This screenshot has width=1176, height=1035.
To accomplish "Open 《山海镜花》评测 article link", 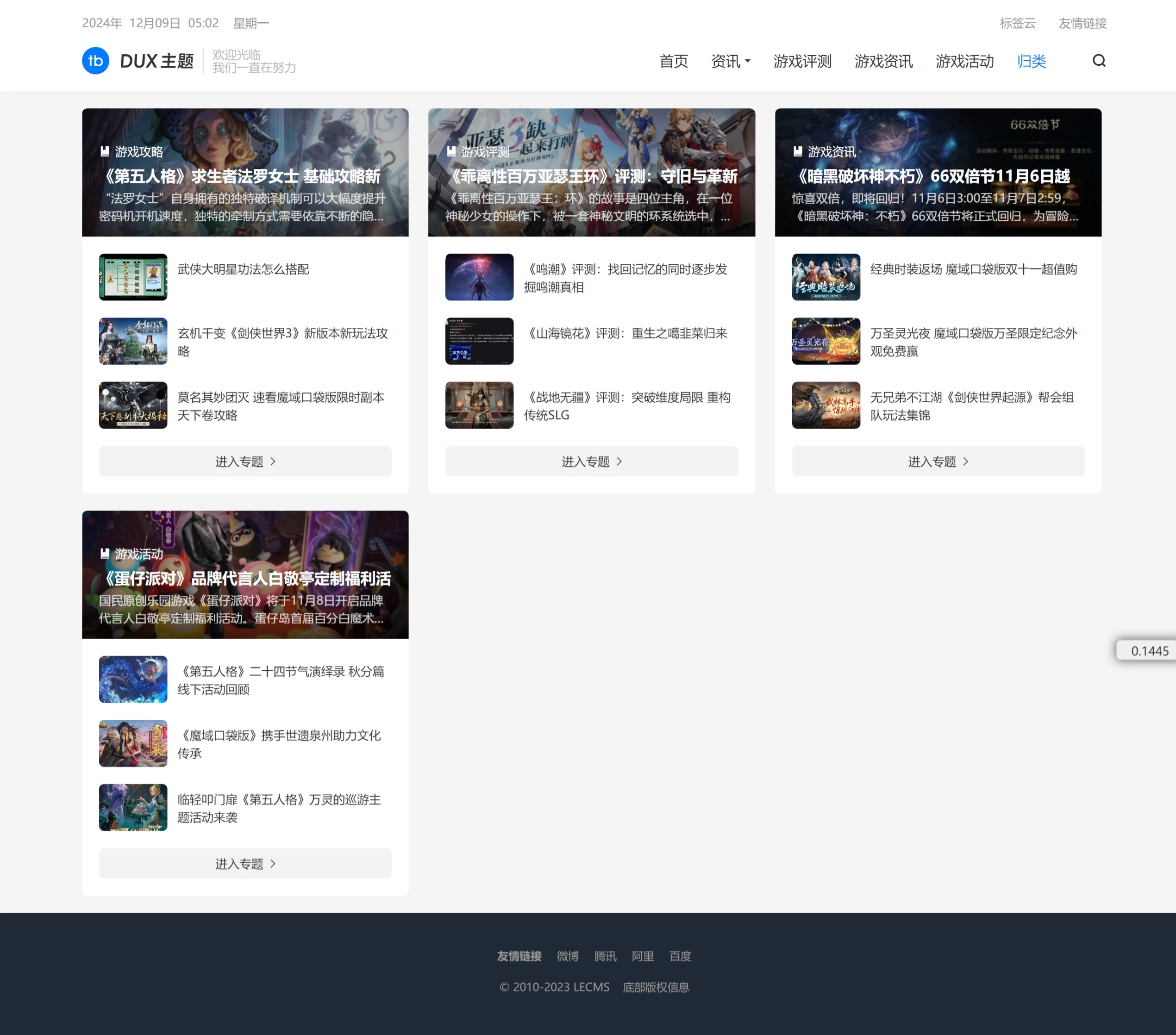I will coord(626,333).
